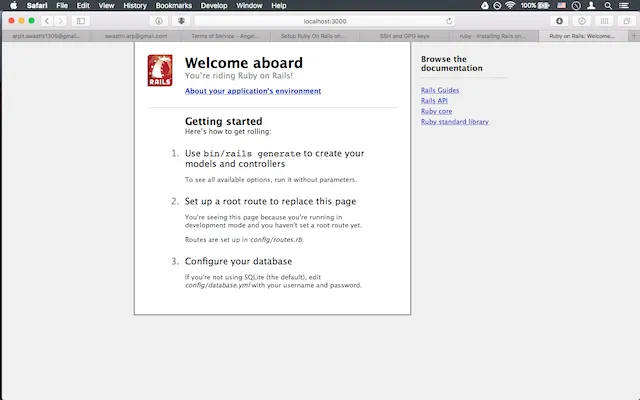The width and height of the screenshot is (640, 400).
Task: Open the Wi-Fi status menu
Action: [x=510, y=5]
